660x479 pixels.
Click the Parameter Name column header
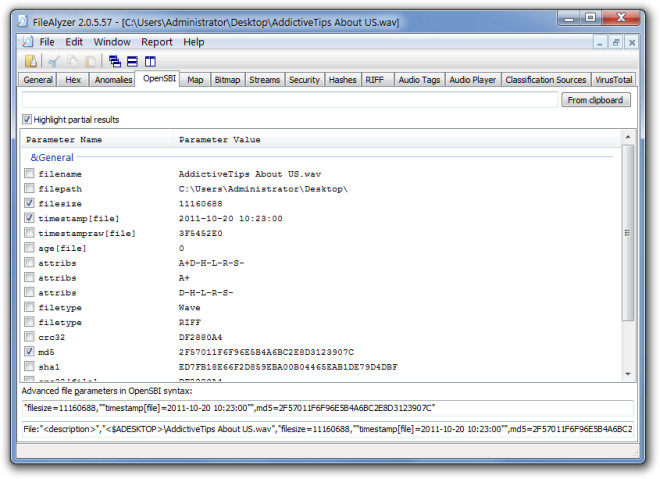[97, 139]
